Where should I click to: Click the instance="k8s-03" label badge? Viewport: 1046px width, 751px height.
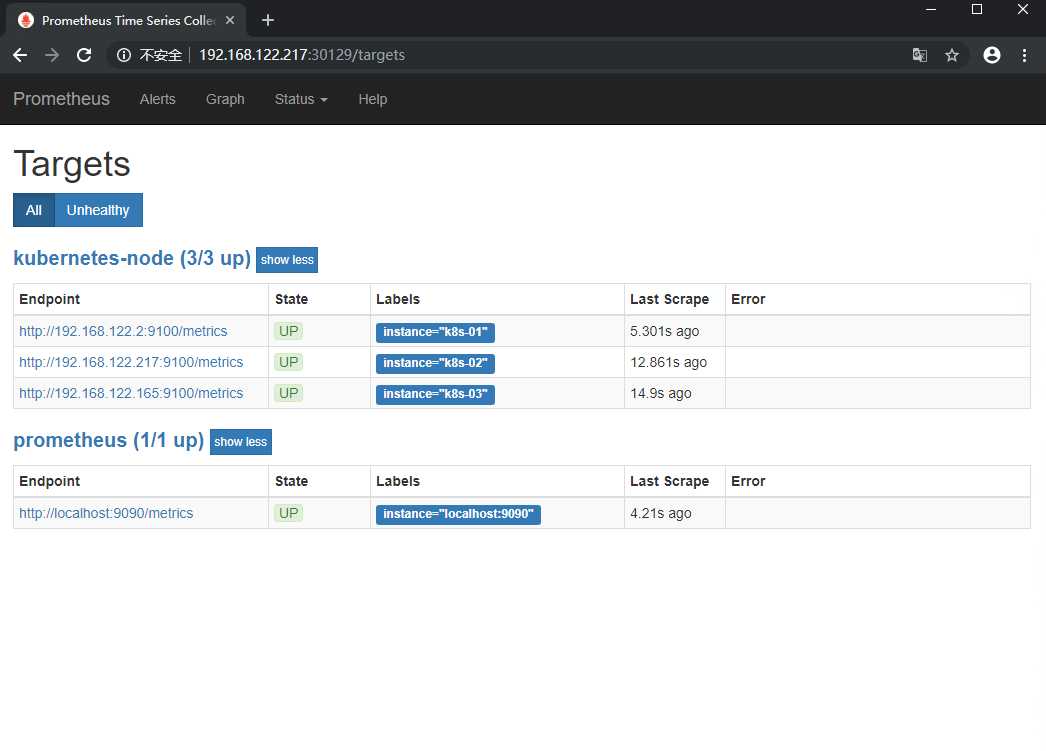pyautogui.click(x=435, y=394)
